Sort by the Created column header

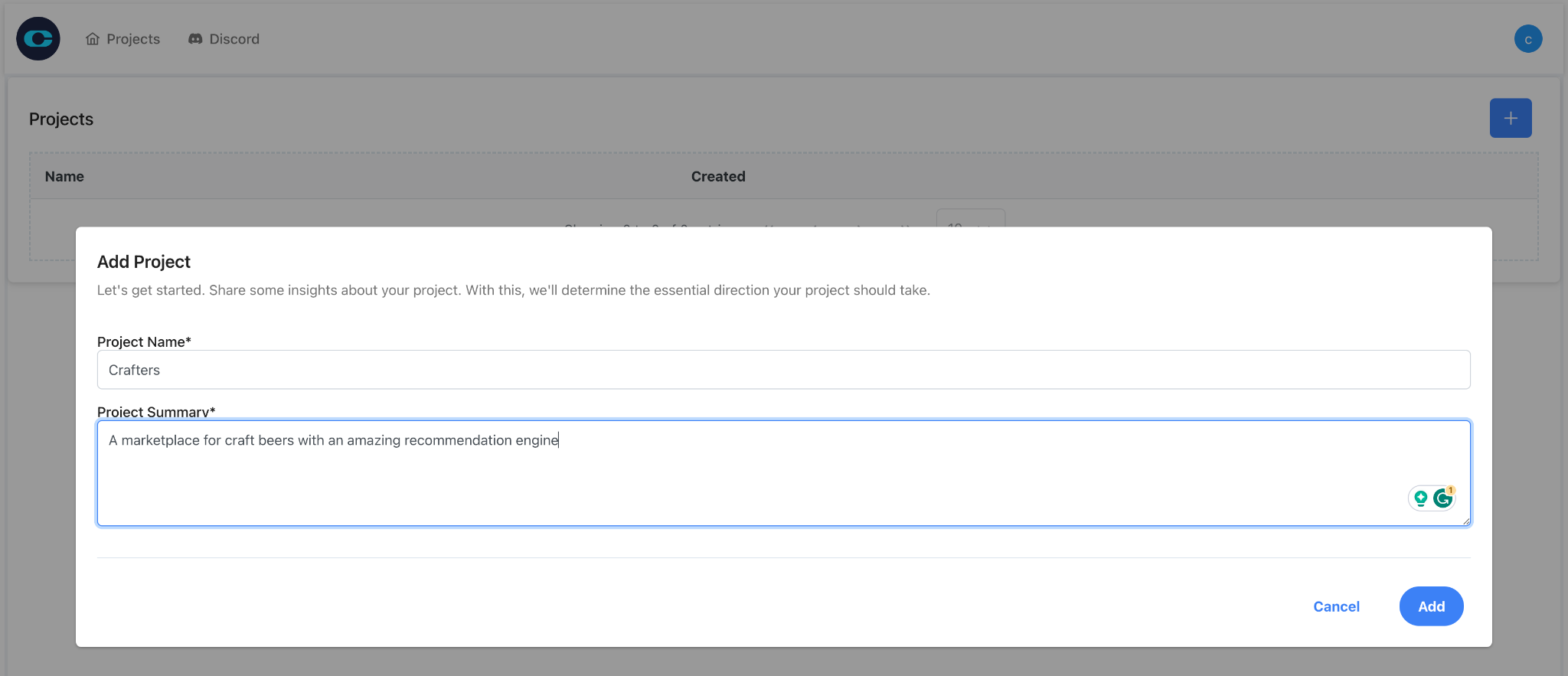[x=717, y=177]
